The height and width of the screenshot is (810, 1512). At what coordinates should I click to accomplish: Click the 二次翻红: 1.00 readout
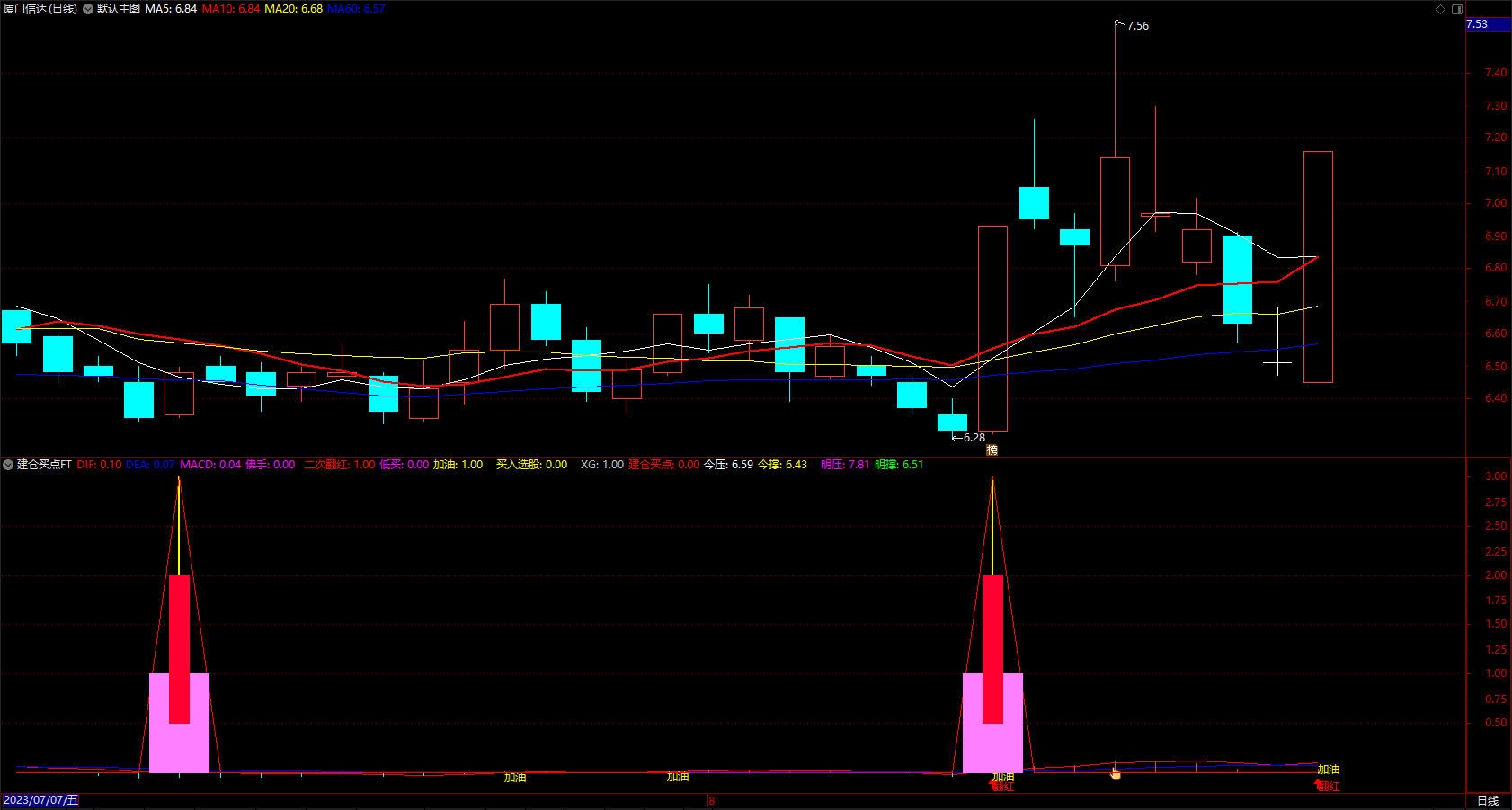(x=340, y=465)
